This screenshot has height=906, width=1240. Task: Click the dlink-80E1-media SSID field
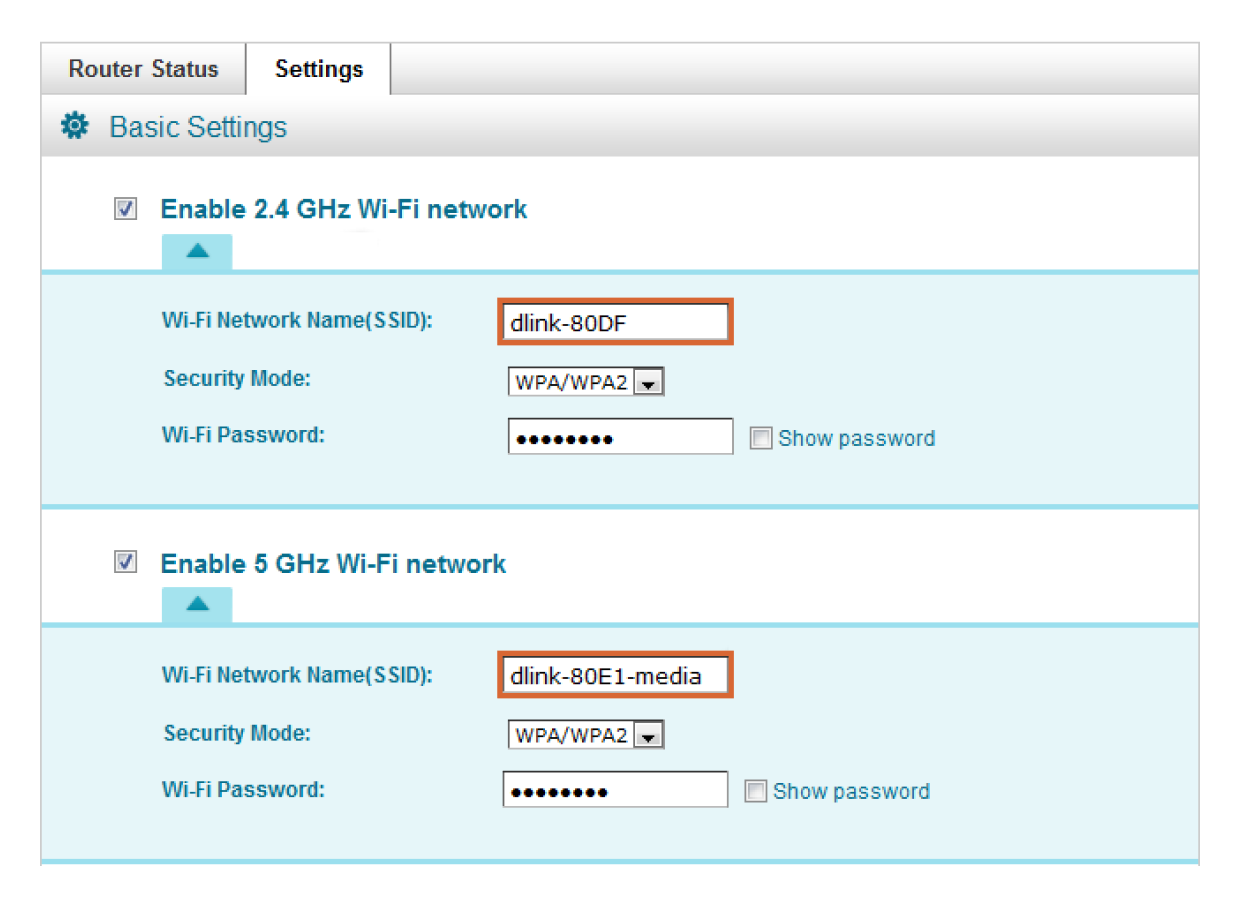point(615,676)
